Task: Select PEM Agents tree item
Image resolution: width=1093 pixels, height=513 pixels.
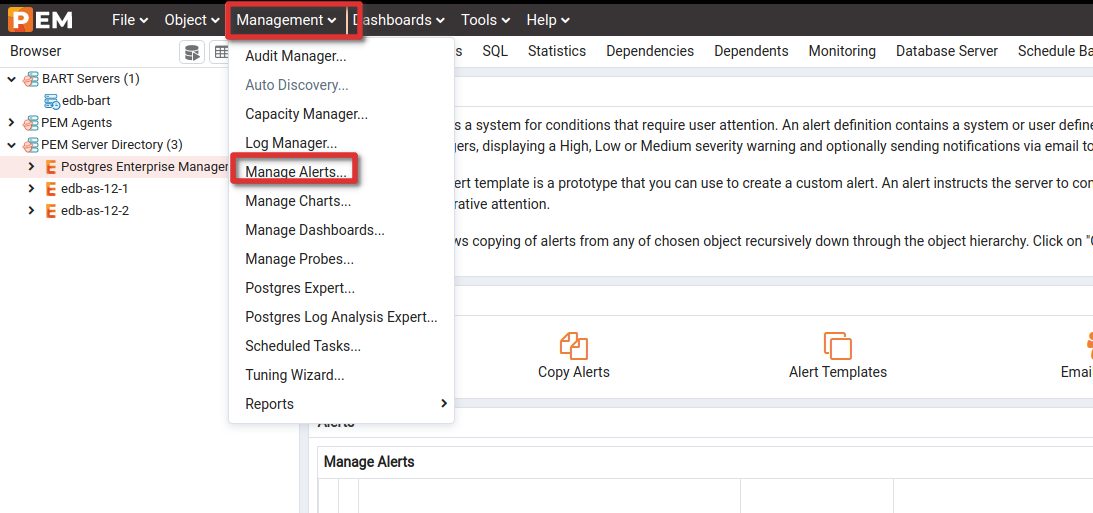Action: pyautogui.click(x=77, y=123)
